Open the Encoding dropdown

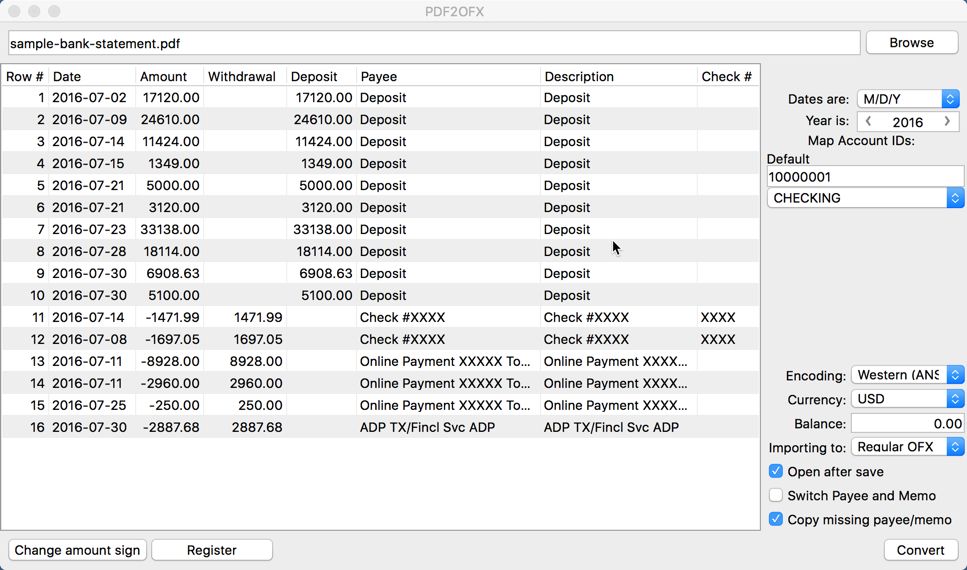[x=907, y=374]
